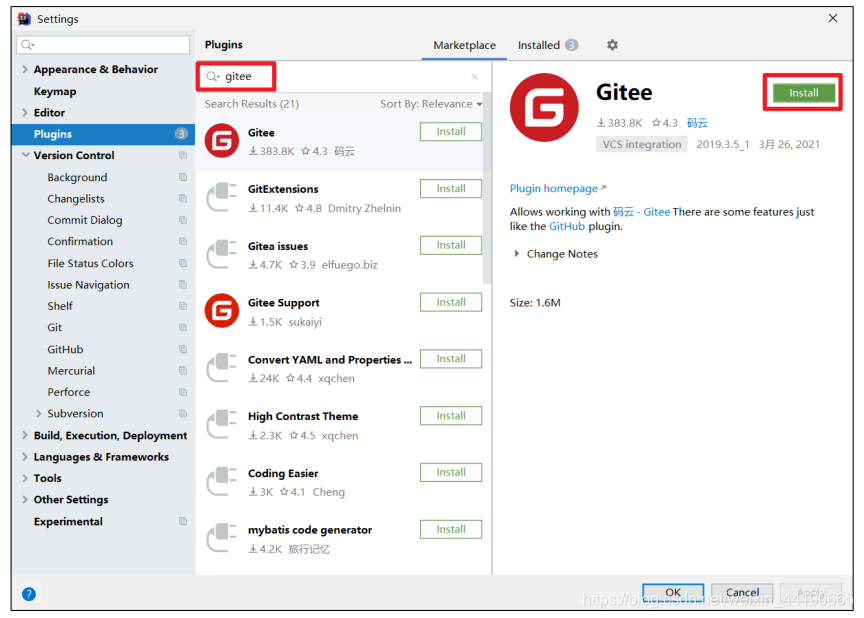Click the High Contrast Theme plugin icon
The image size is (864, 618).
(222, 424)
